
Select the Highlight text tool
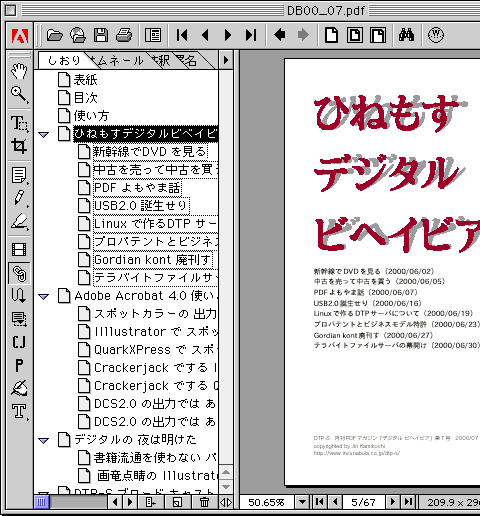click(x=19, y=221)
